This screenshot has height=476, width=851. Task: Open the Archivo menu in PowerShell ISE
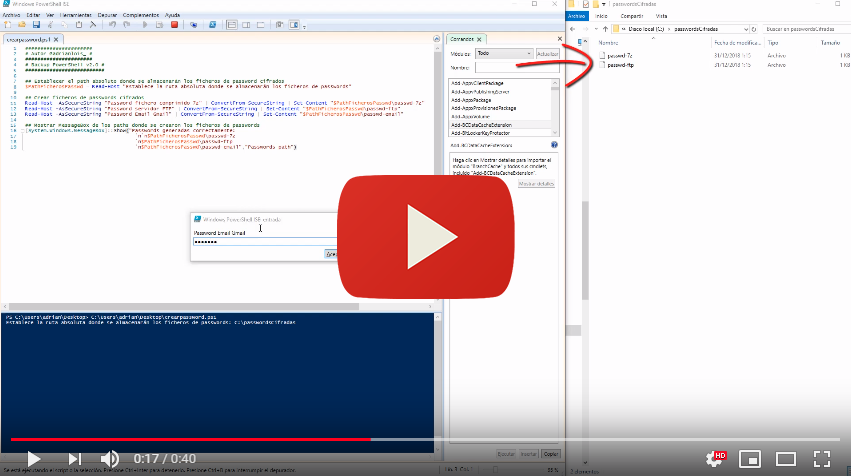click(11, 15)
